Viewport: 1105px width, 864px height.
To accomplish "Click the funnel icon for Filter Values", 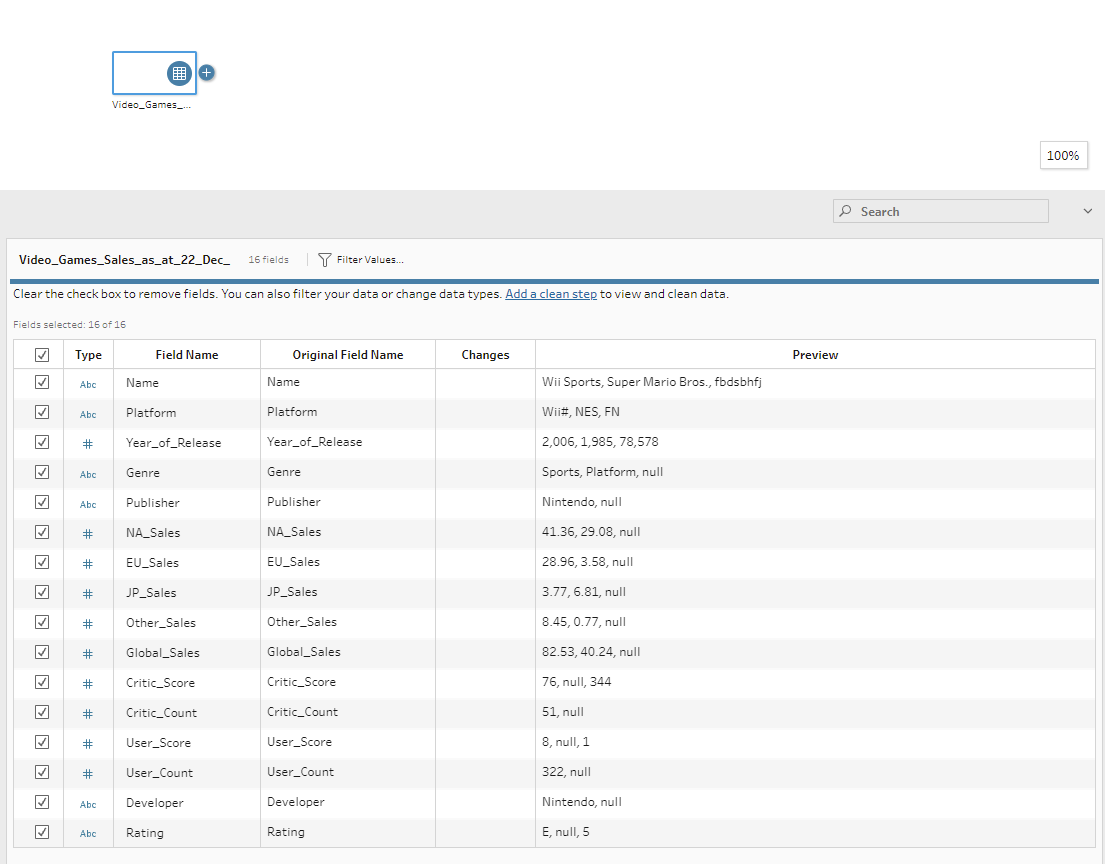I will 324,260.
